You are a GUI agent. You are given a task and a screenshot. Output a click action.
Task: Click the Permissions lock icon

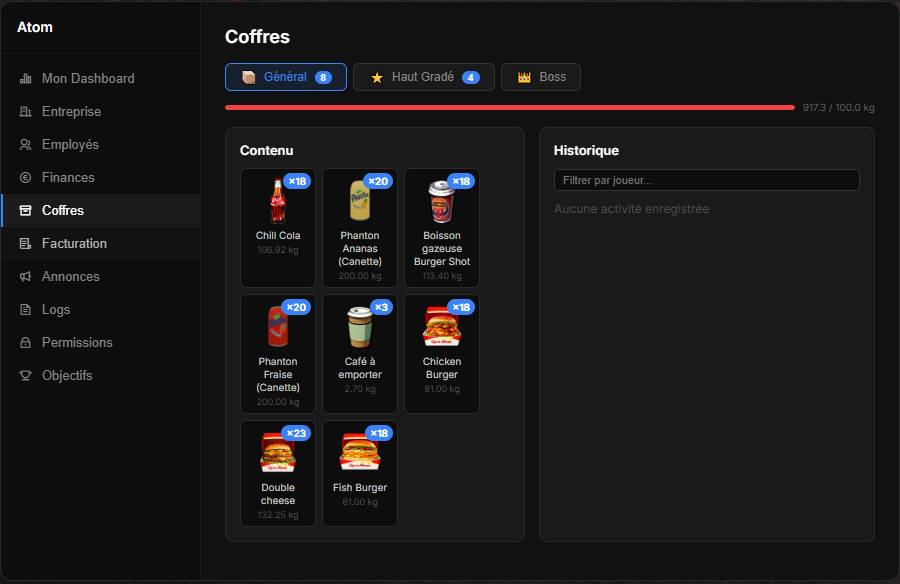pyautogui.click(x=26, y=343)
